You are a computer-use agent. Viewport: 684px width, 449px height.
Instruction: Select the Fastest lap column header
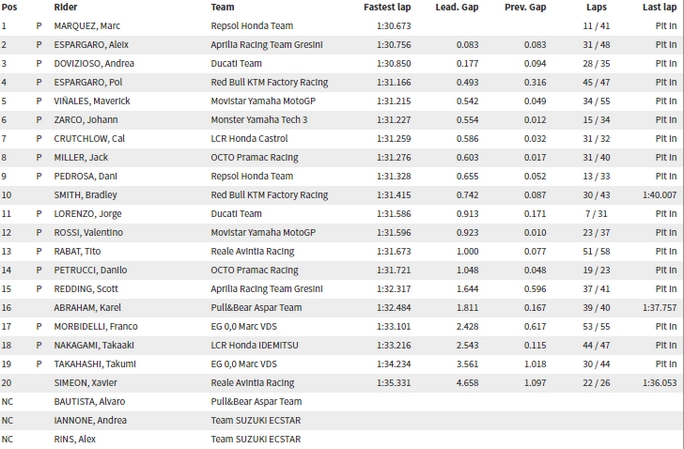coord(387,7)
